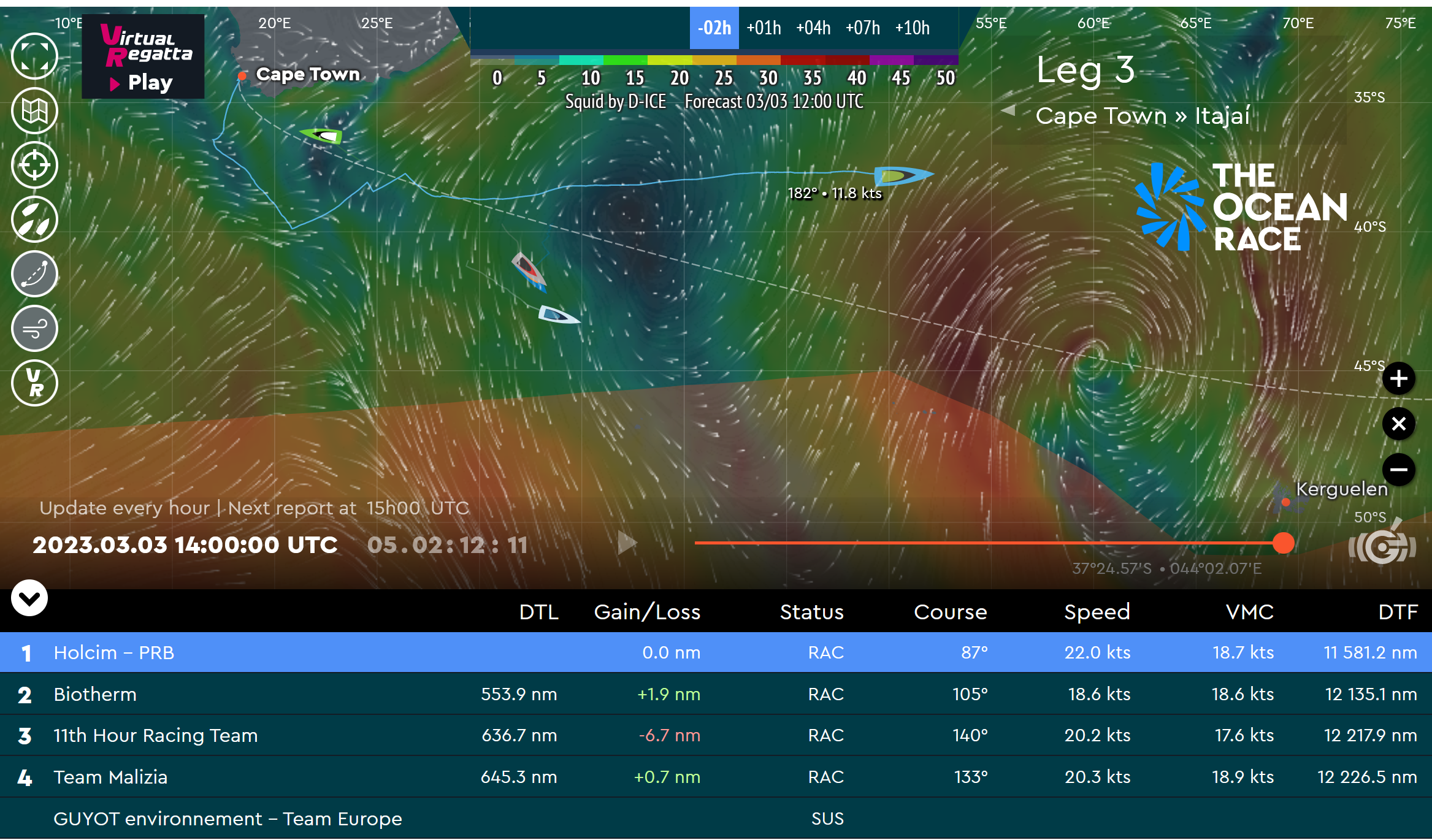
Task: Toggle fullscreen map view icon
Action: coord(35,56)
